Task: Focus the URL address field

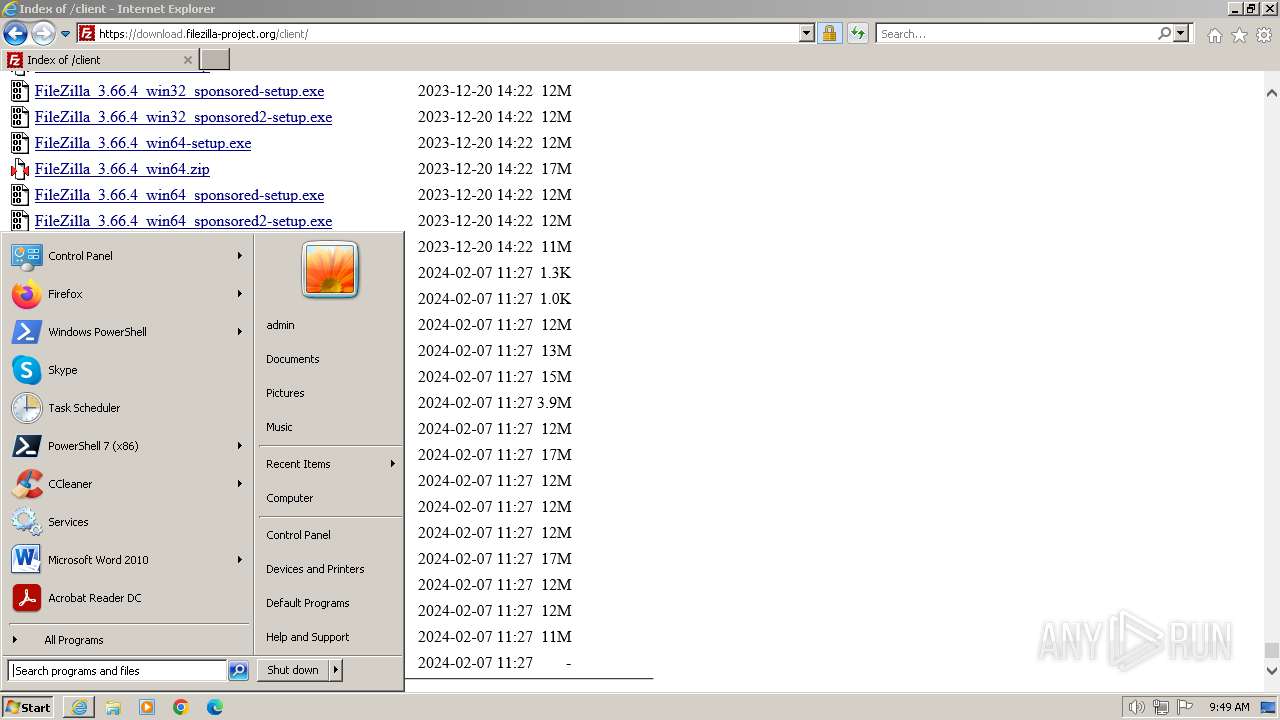Action: pyautogui.click(x=447, y=34)
